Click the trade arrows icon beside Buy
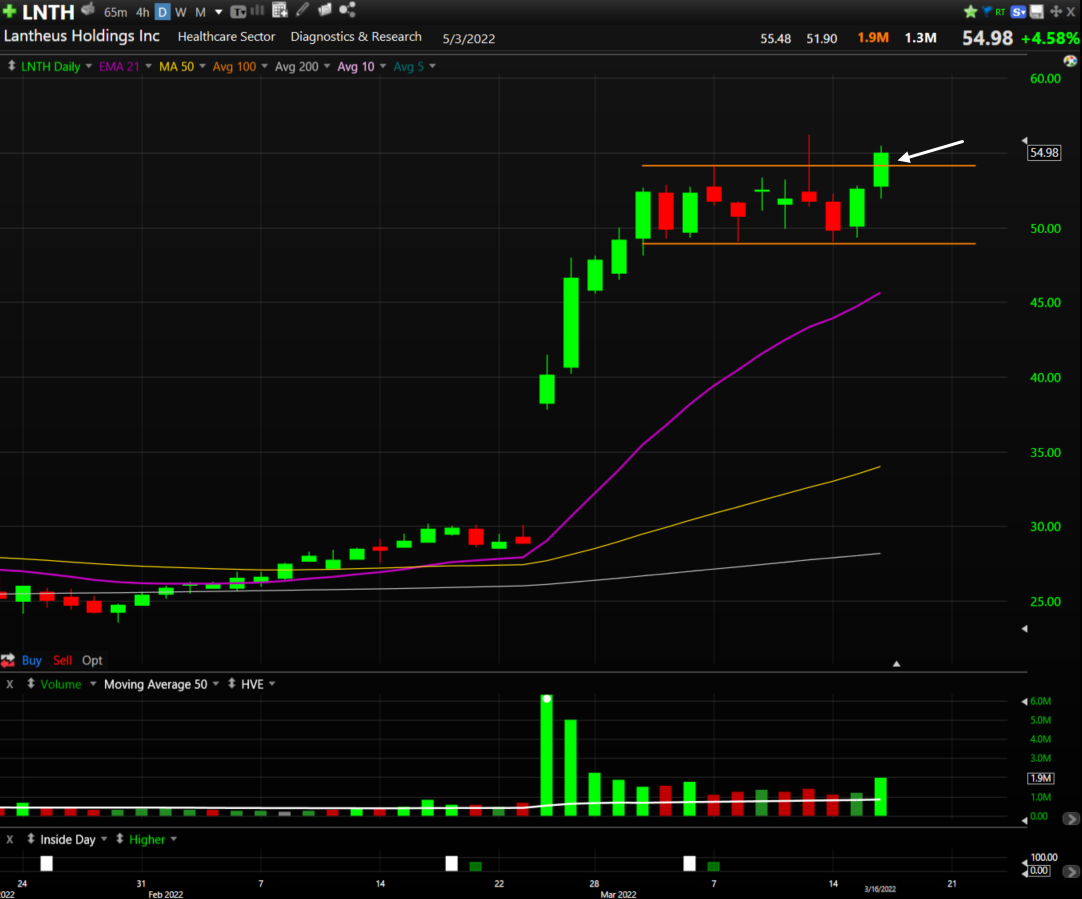The height and width of the screenshot is (899, 1082). [8, 660]
